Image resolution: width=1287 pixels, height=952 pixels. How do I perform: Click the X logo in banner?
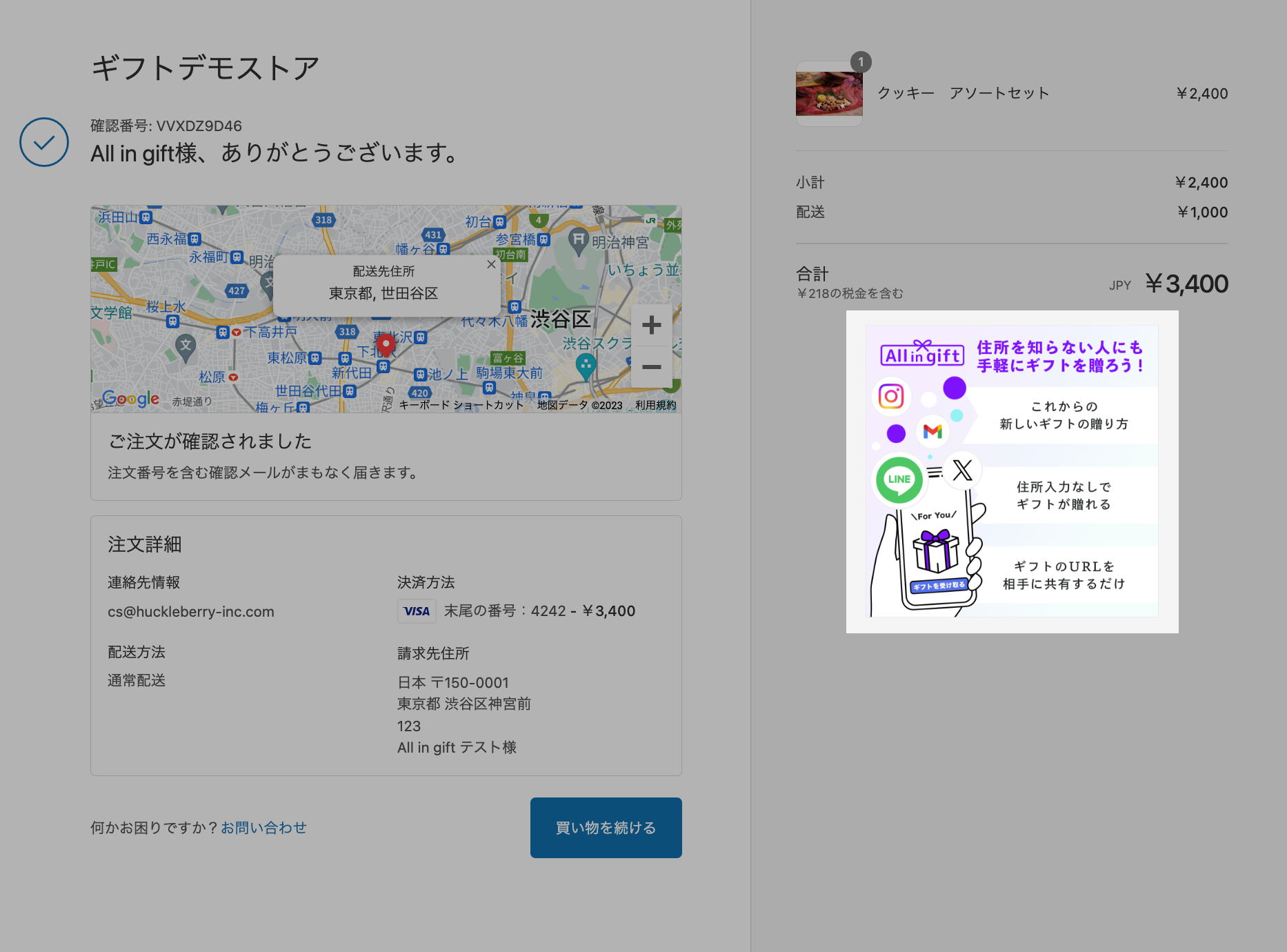tap(962, 470)
